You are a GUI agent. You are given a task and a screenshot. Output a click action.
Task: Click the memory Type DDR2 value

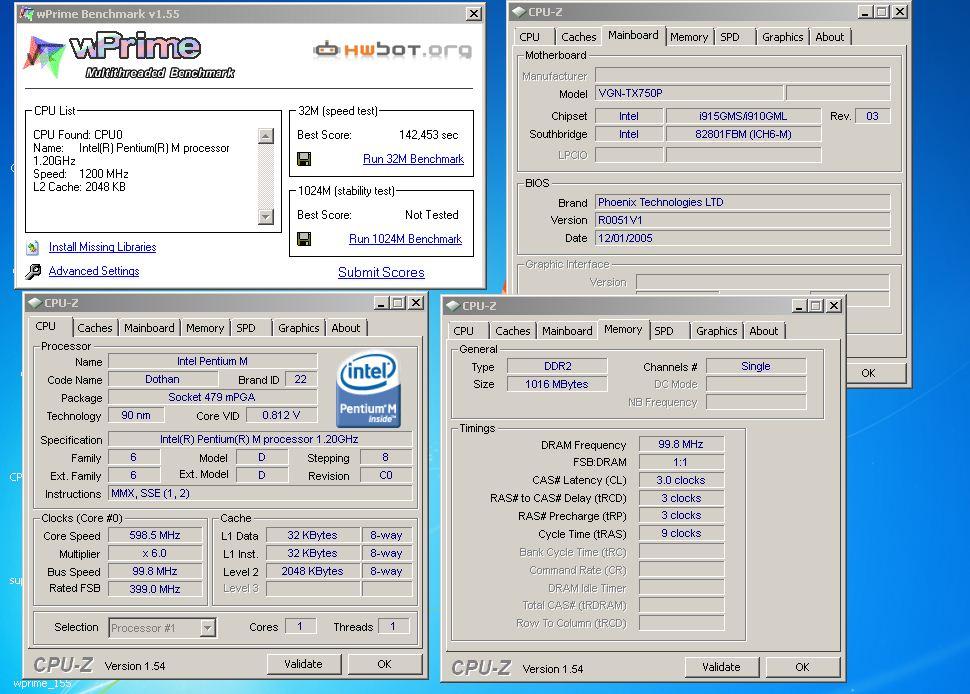557,366
